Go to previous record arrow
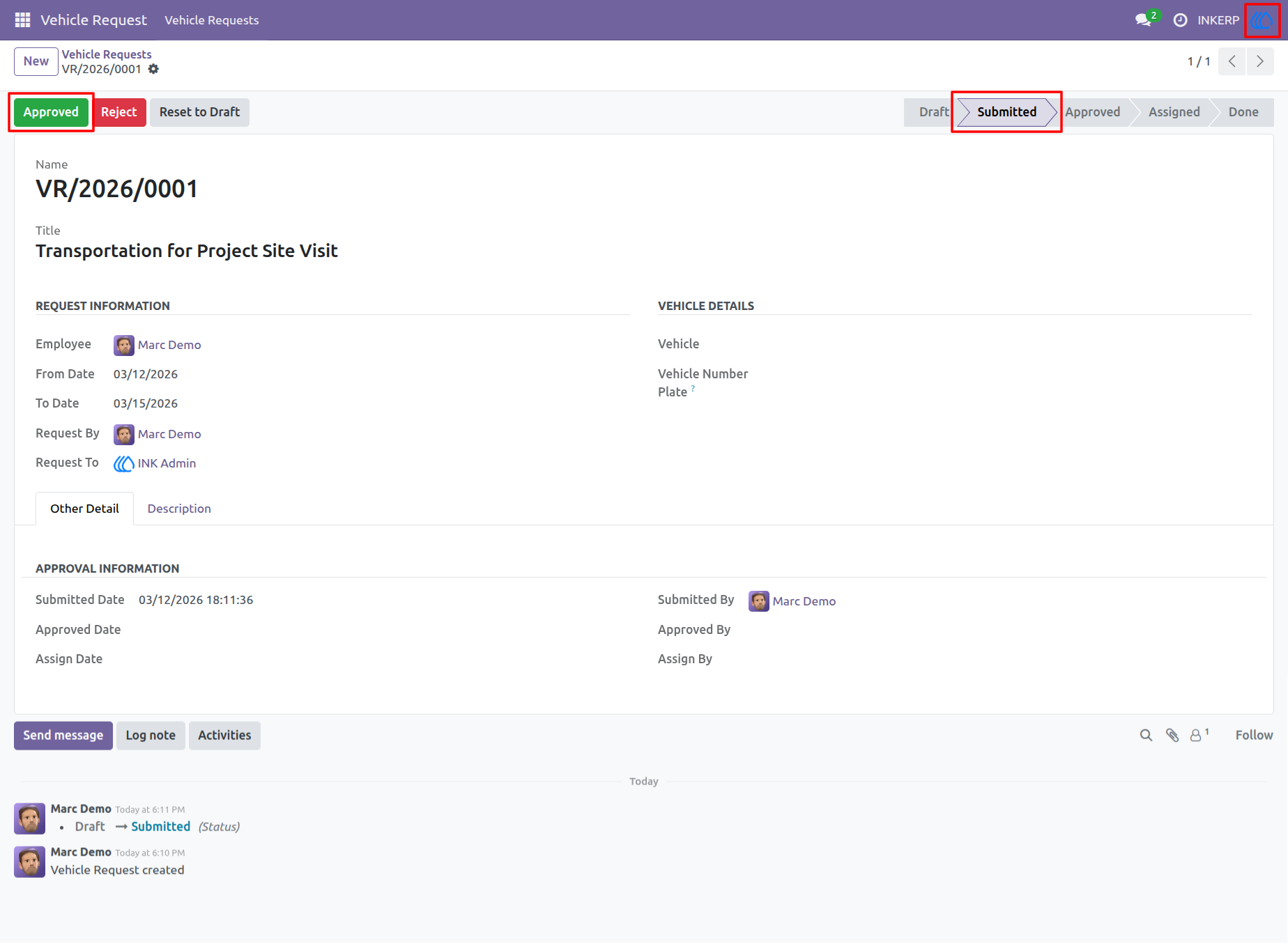This screenshot has height=944, width=1288. tap(1232, 61)
